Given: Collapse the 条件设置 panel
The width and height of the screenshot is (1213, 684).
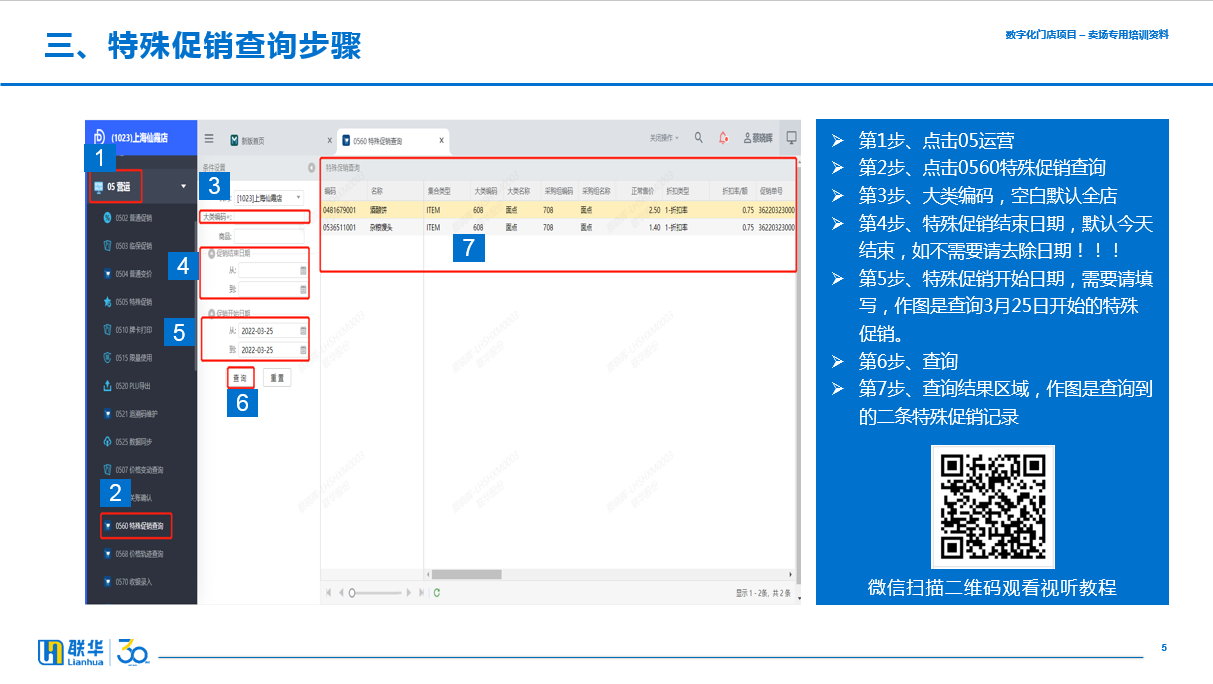Looking at the screenshot, I should pos(311,168).
